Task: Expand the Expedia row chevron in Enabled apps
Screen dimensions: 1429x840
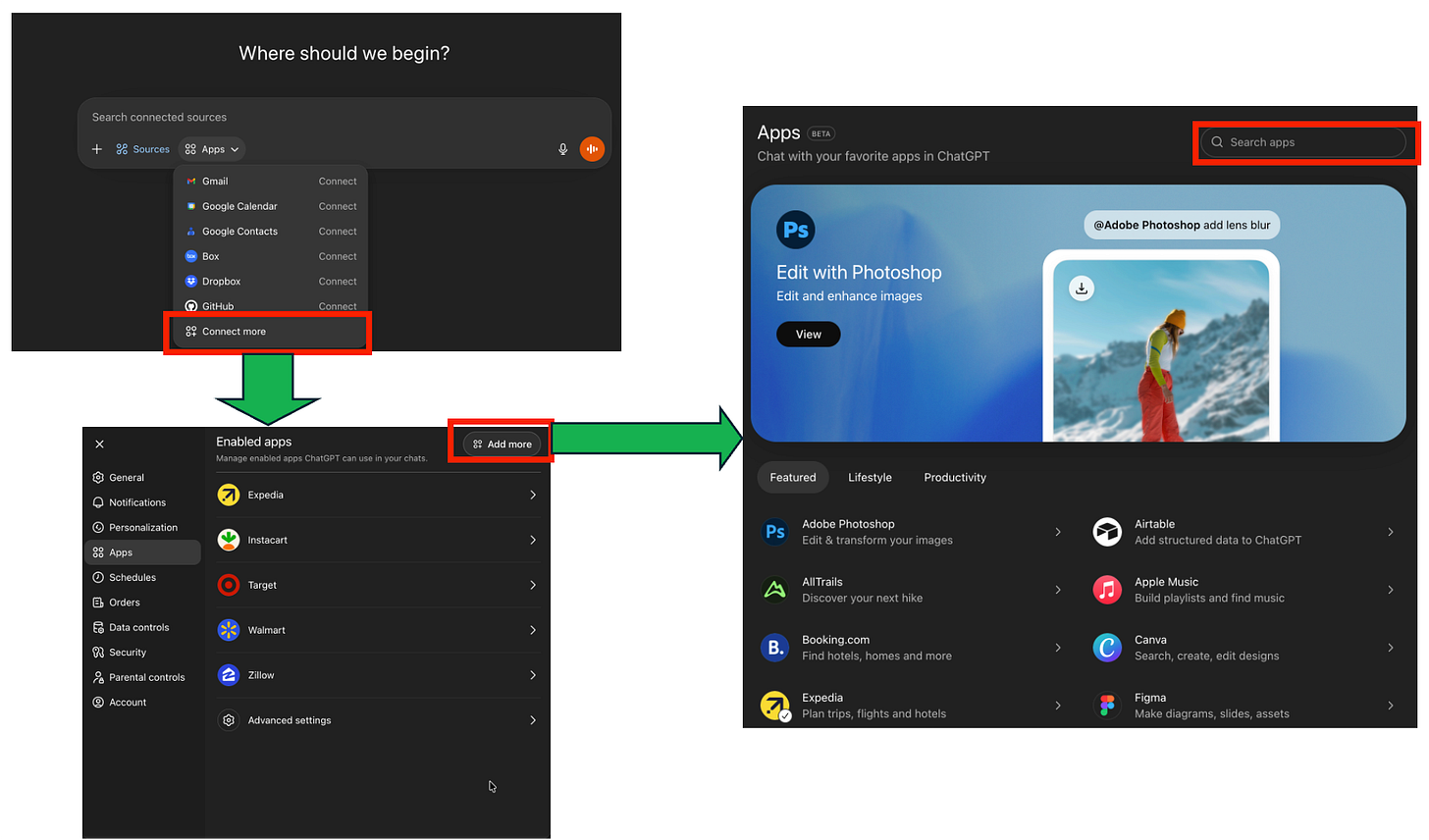Action: coord(533,496)
